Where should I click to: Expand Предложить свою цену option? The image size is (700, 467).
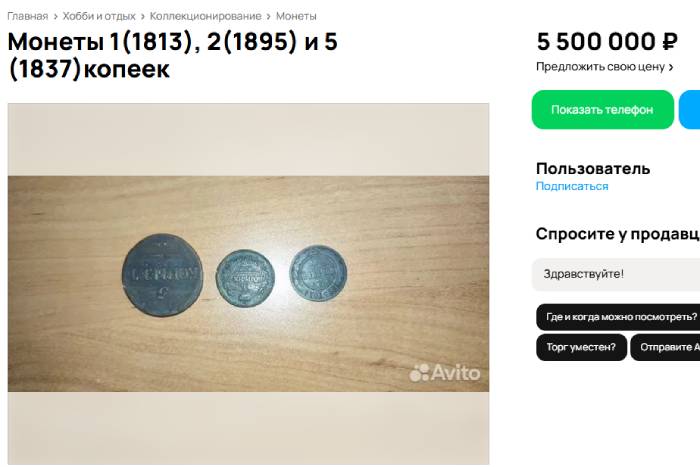click(604, 67)
